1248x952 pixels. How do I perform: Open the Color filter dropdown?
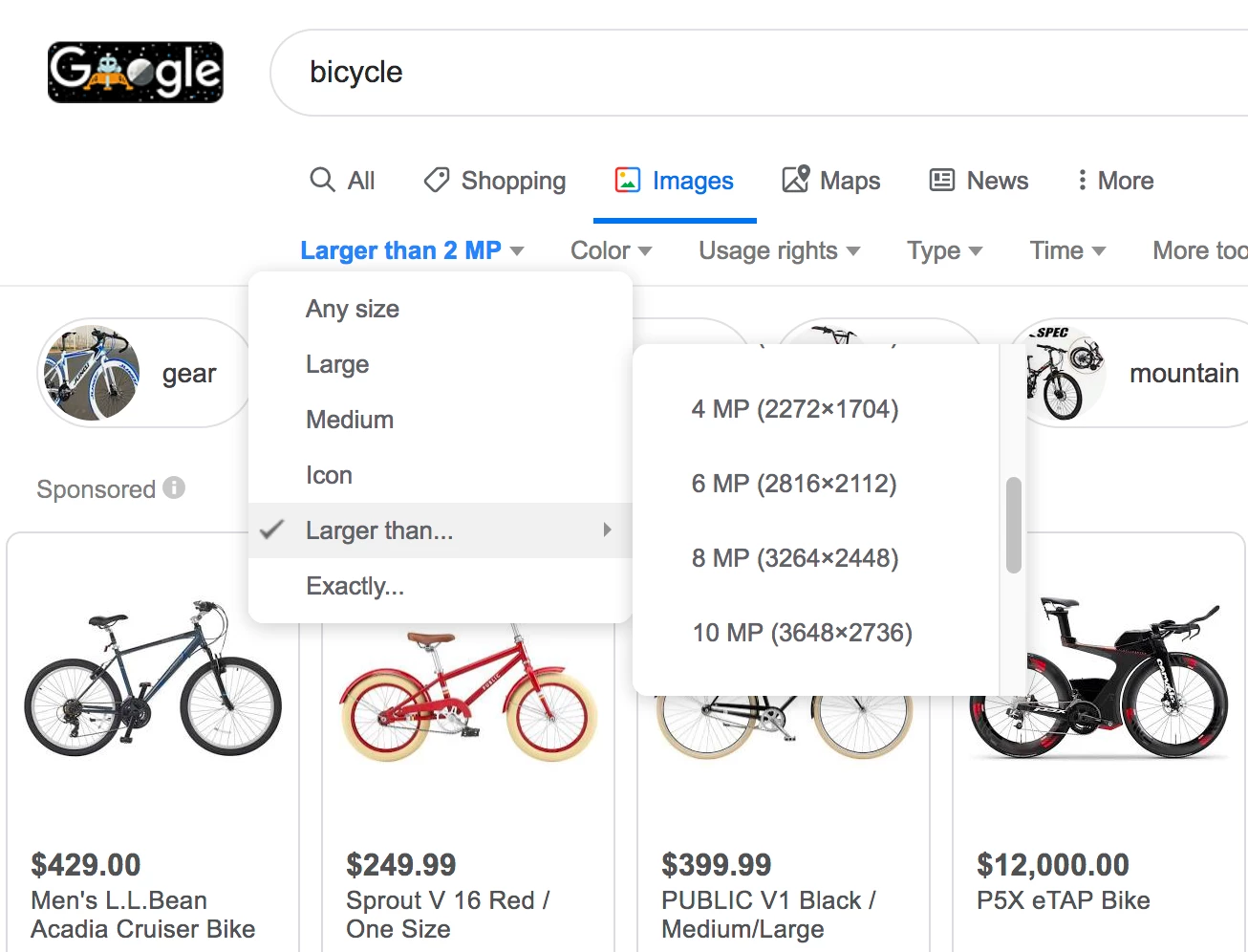(x=611, y=250)
